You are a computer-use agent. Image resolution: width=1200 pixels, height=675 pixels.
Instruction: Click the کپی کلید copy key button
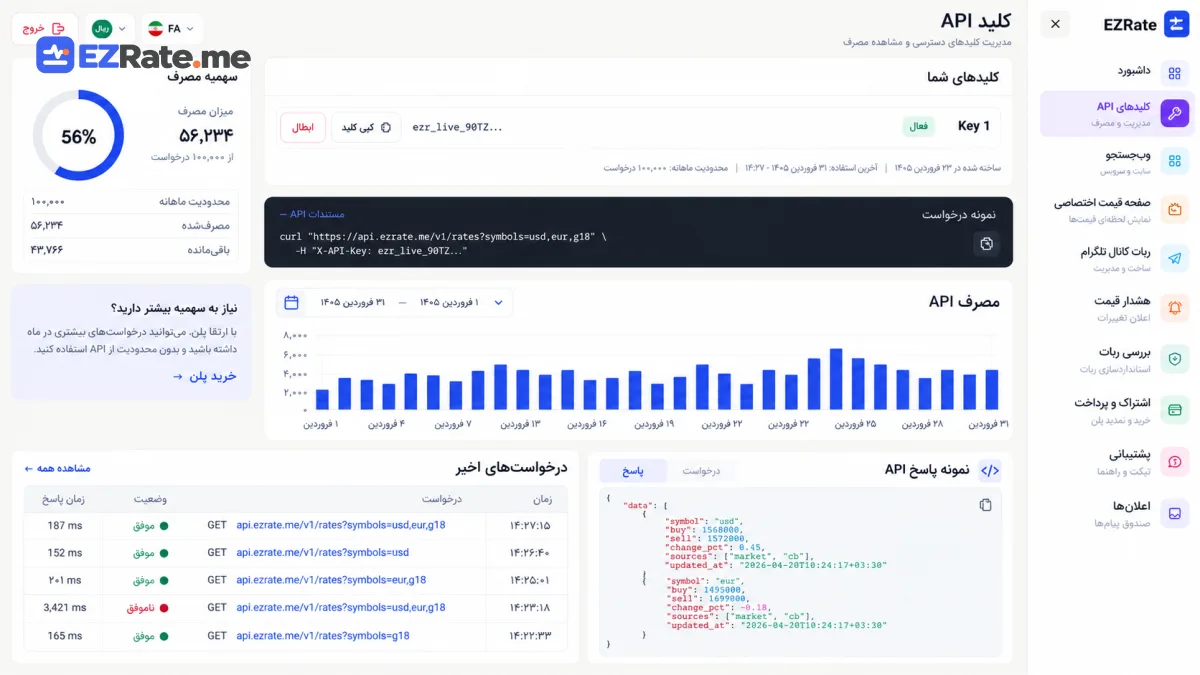click(x=366, y=127)
